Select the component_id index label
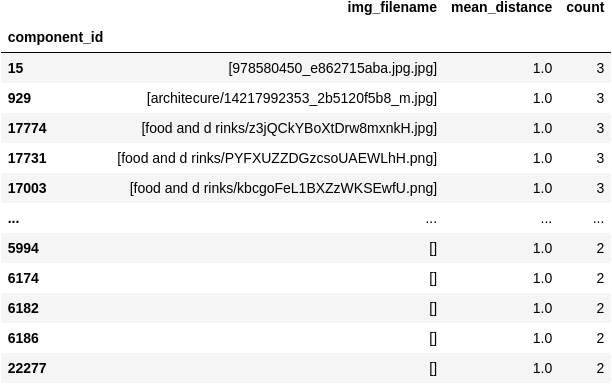Screen dimensions: 612x384 pyautogui.click(x=55, y=37)
